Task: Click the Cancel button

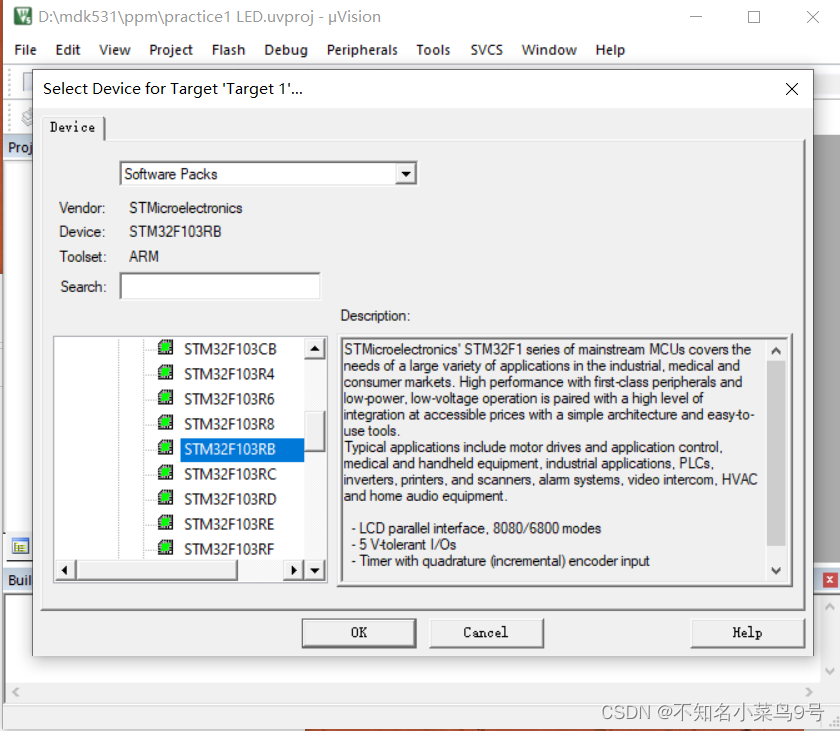Action: point(486,632)
